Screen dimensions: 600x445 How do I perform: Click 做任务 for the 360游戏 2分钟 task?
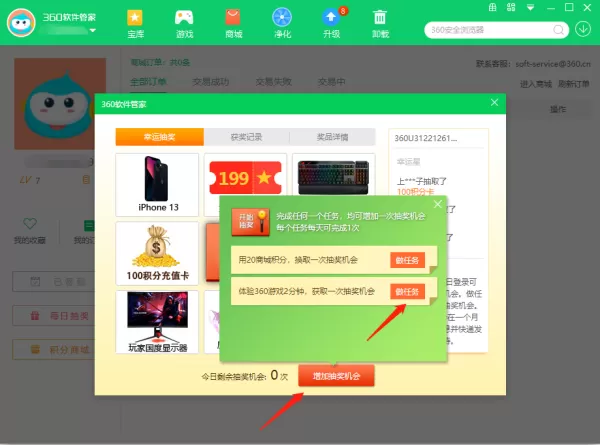pyautogui.click(x=408, y=292)
